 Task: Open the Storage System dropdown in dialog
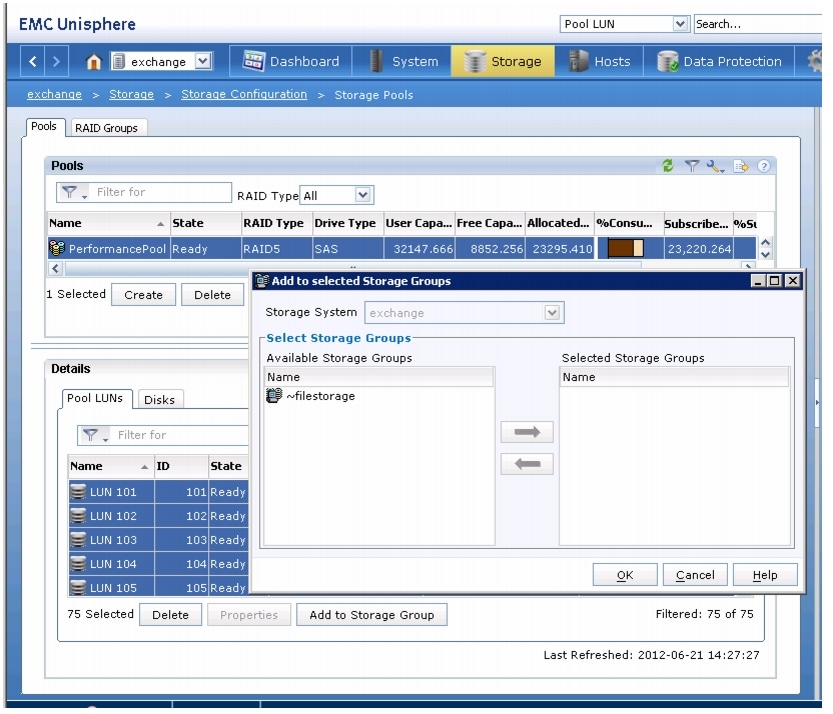point(552,312)
